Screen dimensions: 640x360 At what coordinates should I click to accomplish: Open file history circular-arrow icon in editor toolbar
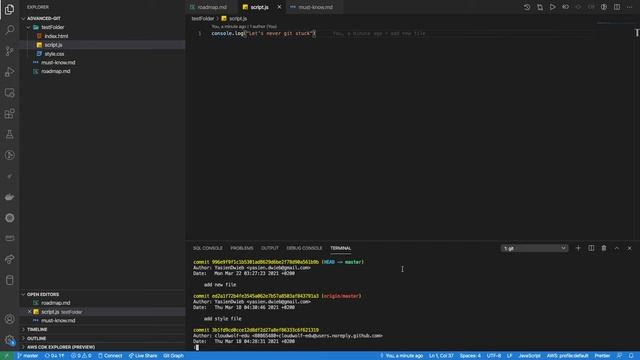(x=527, y=7)
